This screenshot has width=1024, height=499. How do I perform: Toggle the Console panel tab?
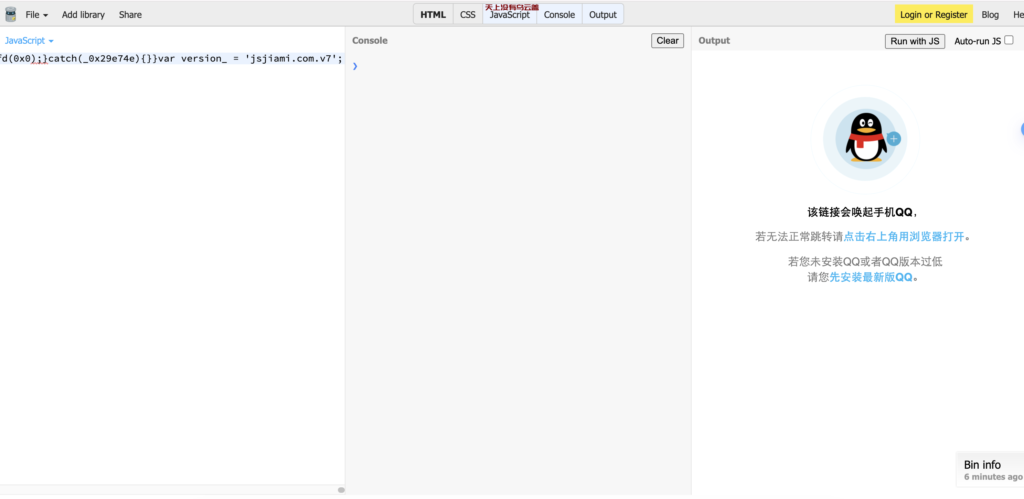(559, 14)
